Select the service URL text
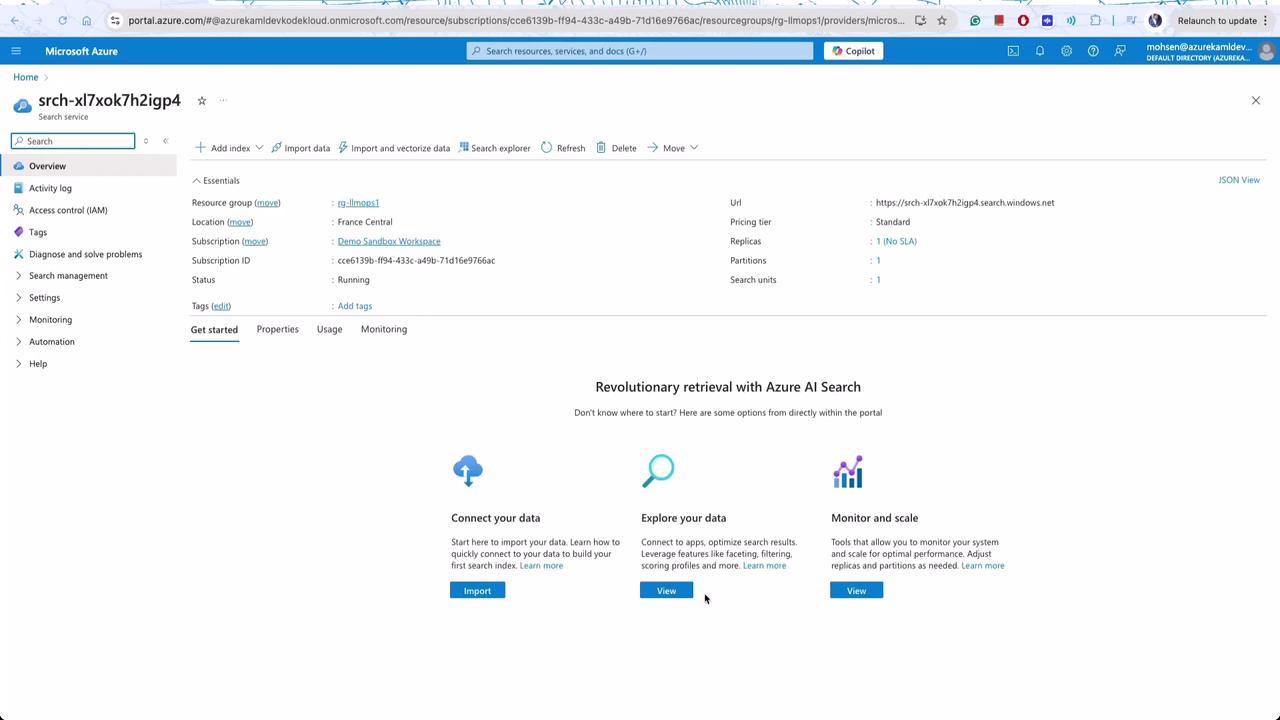Screen dimensions: 1280x720 [x=965, y=203]
